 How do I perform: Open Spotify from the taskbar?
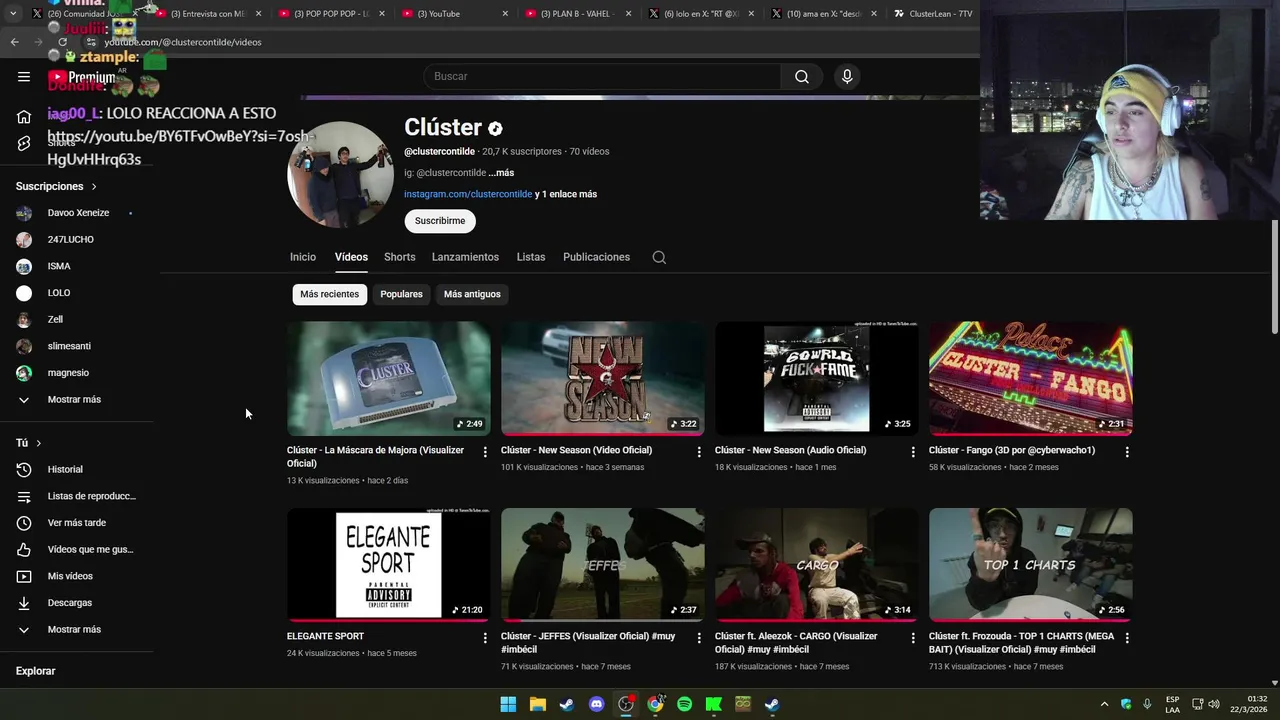pos(684,704)
